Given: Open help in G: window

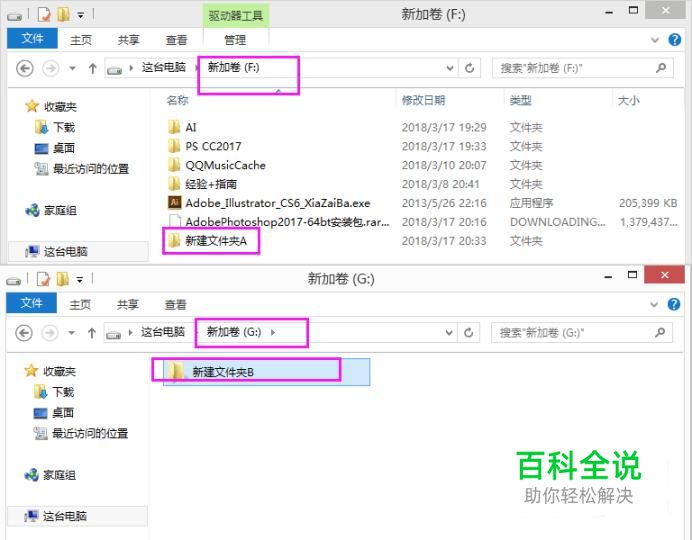Looking at the screenshot, I should (673, 304).
